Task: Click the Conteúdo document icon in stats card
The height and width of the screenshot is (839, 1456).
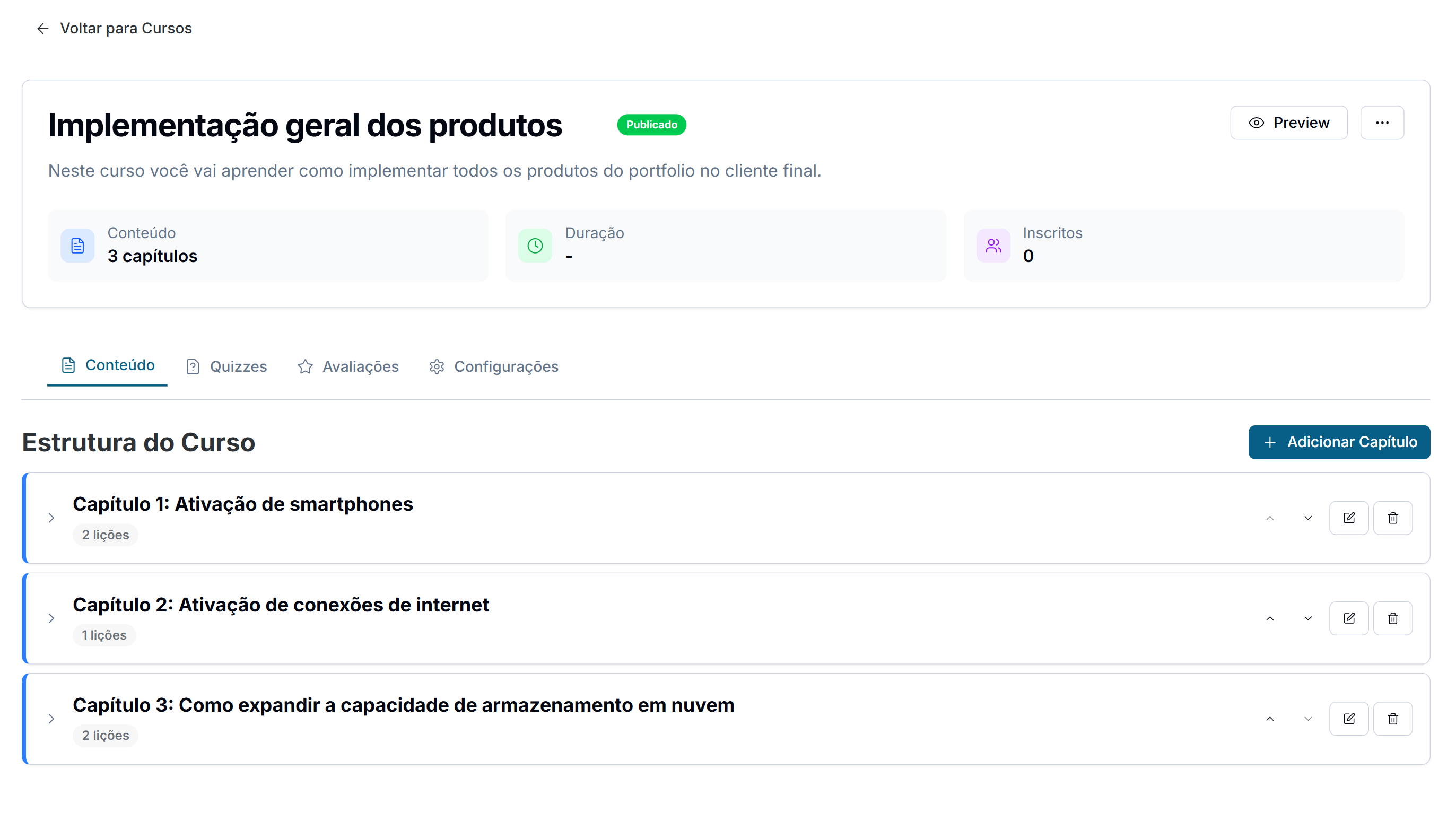Action: coord(77,246)
